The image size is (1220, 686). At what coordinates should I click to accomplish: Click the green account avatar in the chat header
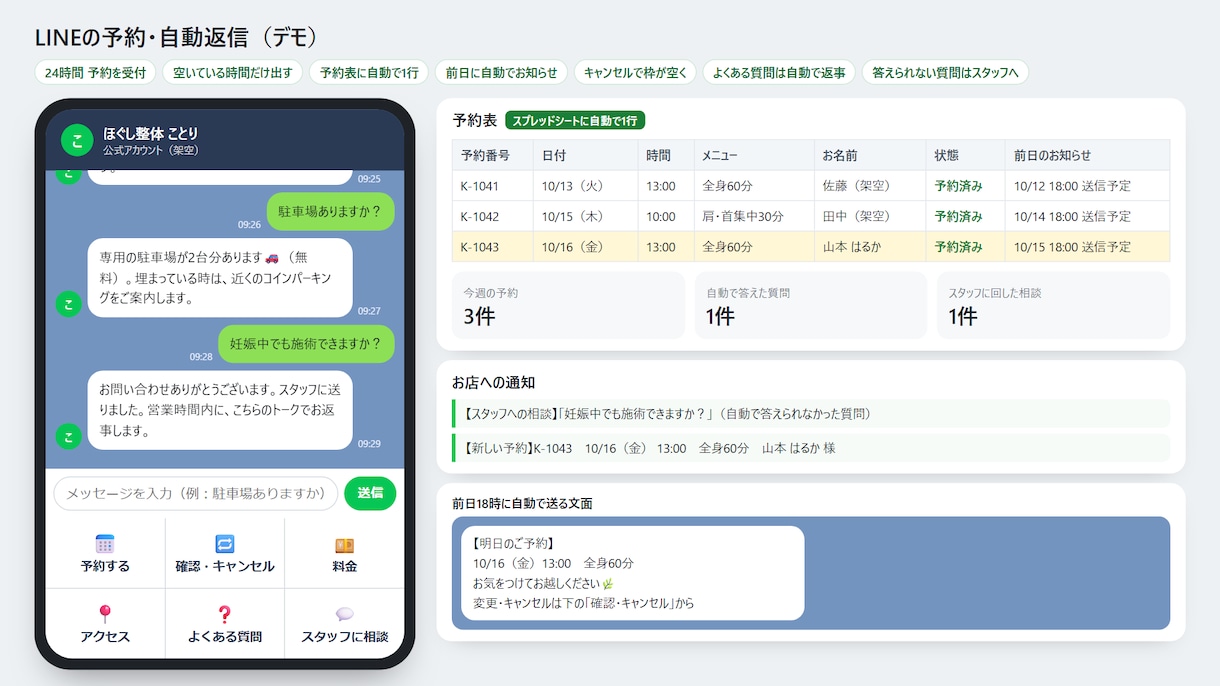click(x=77, y=140)
